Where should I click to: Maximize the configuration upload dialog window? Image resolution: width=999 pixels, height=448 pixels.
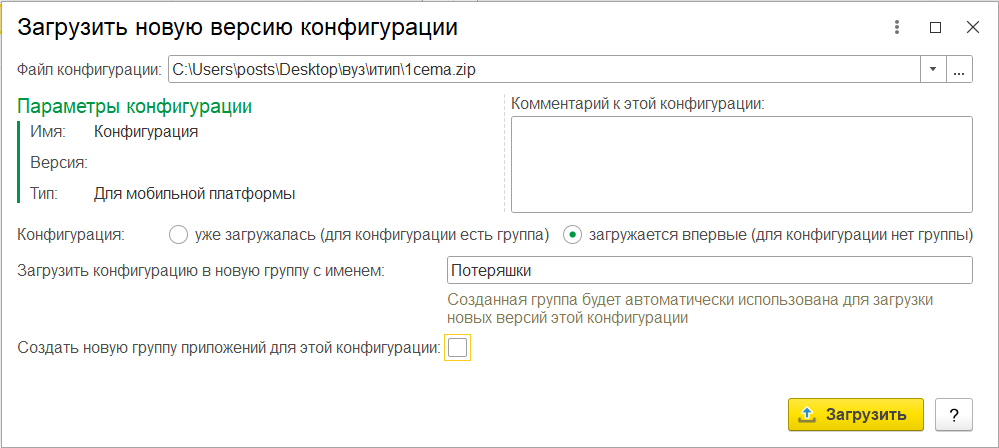coord(935,27)
